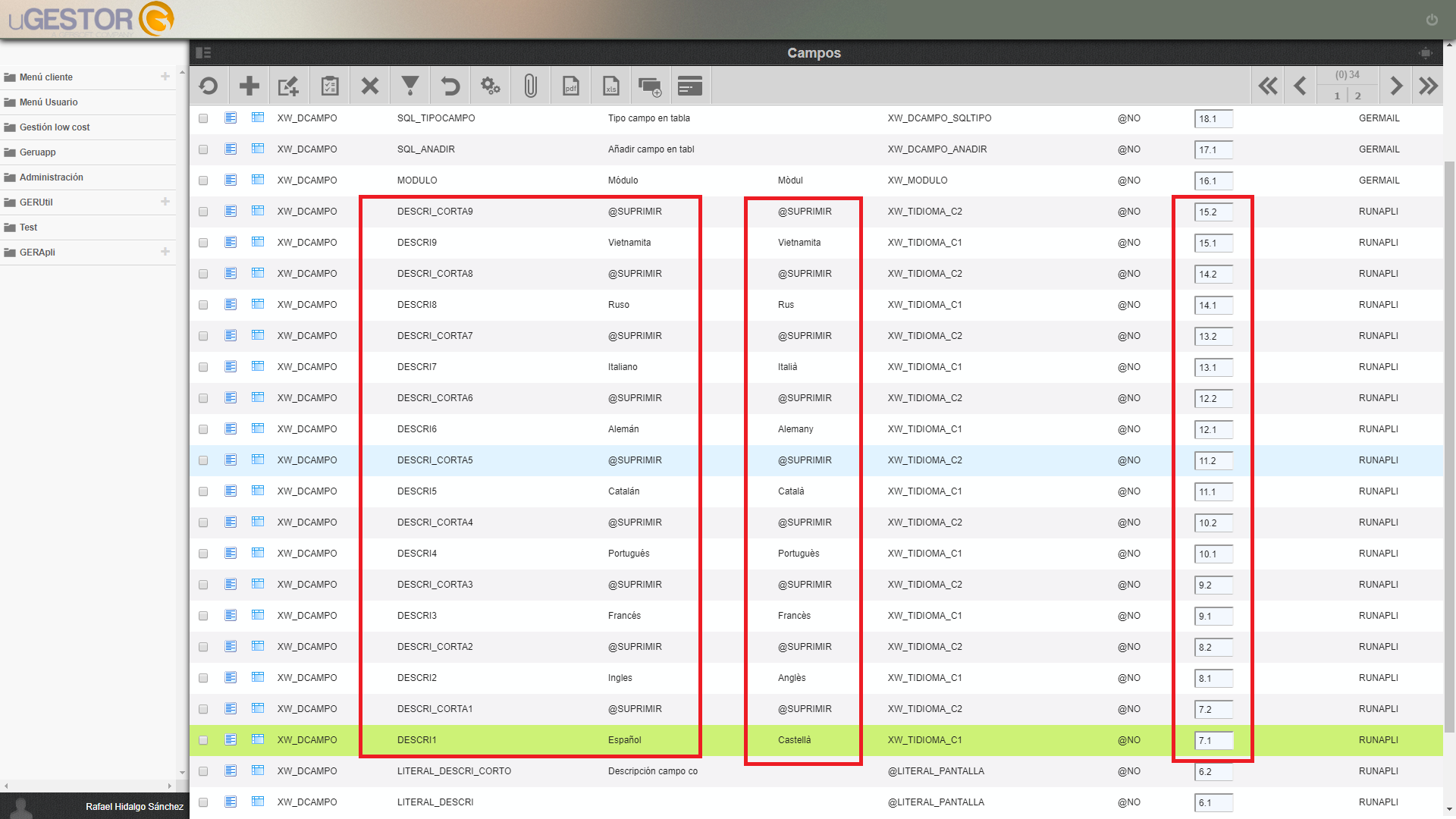
Task: Select the DESCRI1 row checkbox
Action: 203,740
